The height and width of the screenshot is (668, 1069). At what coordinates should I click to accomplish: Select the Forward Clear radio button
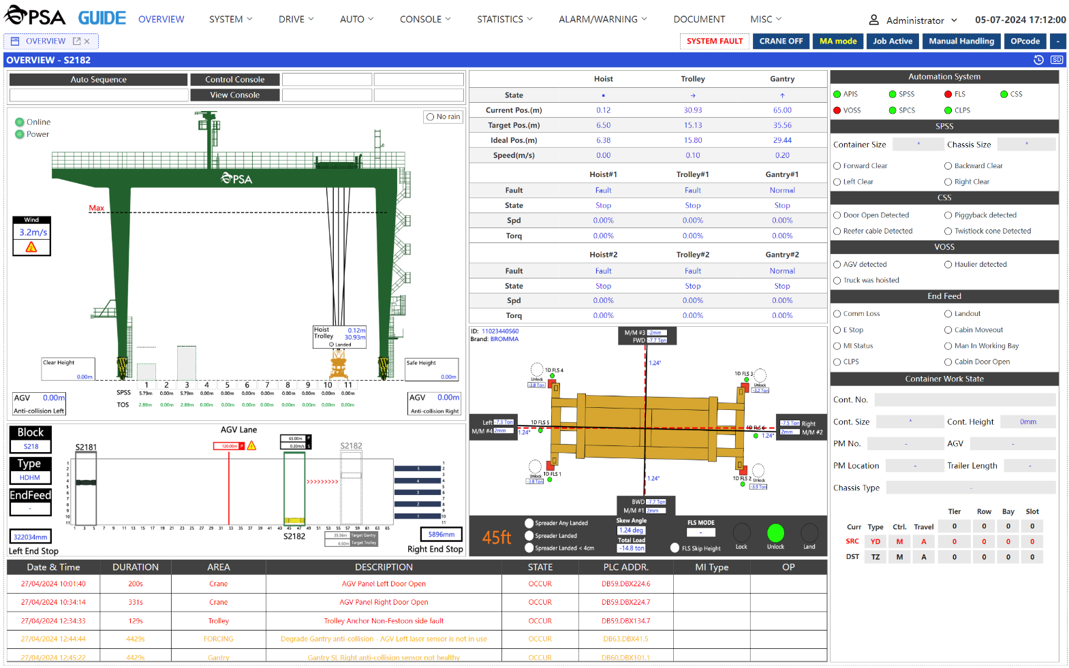pos(837,166)
